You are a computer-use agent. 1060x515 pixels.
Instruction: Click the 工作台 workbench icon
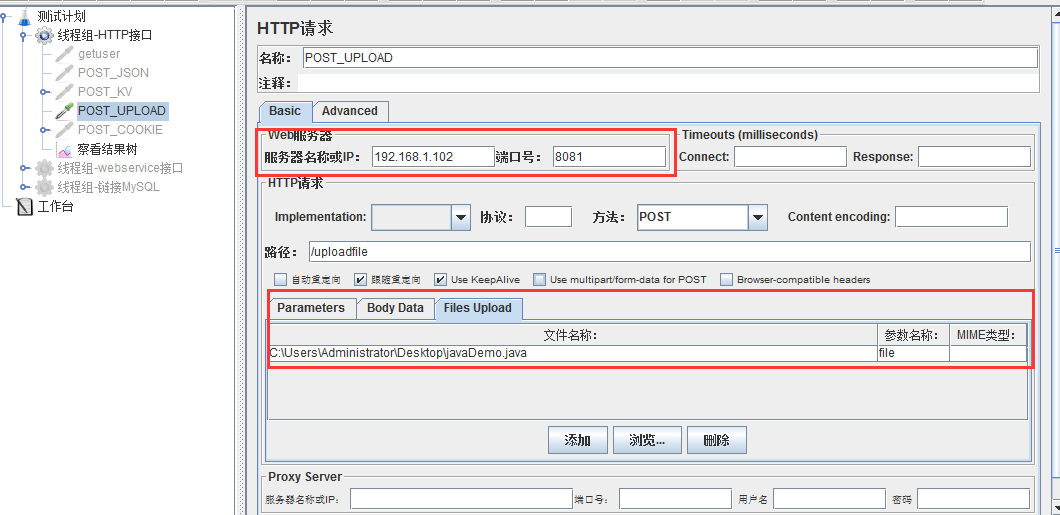point(24,206)
